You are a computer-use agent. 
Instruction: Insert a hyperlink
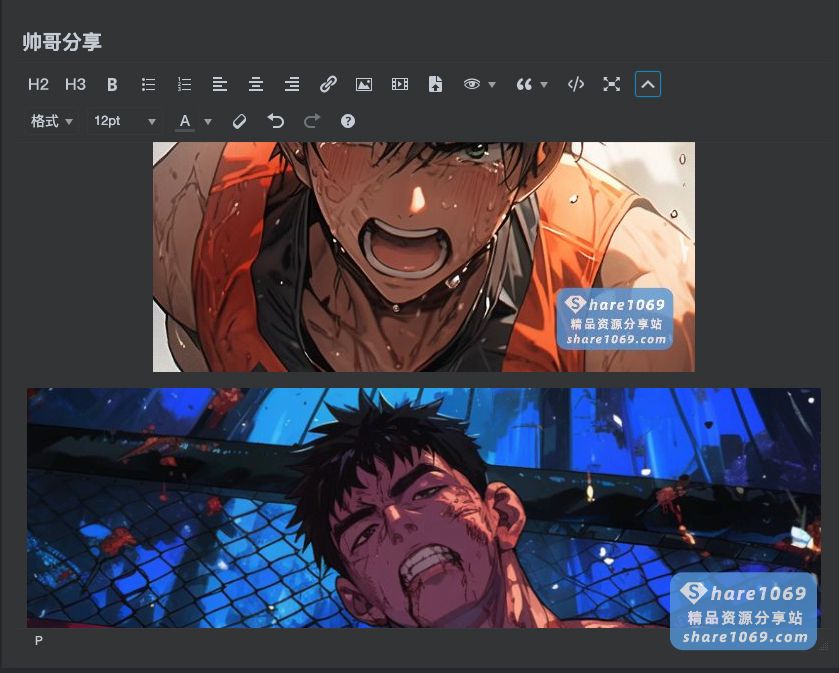tap(328, 85)
